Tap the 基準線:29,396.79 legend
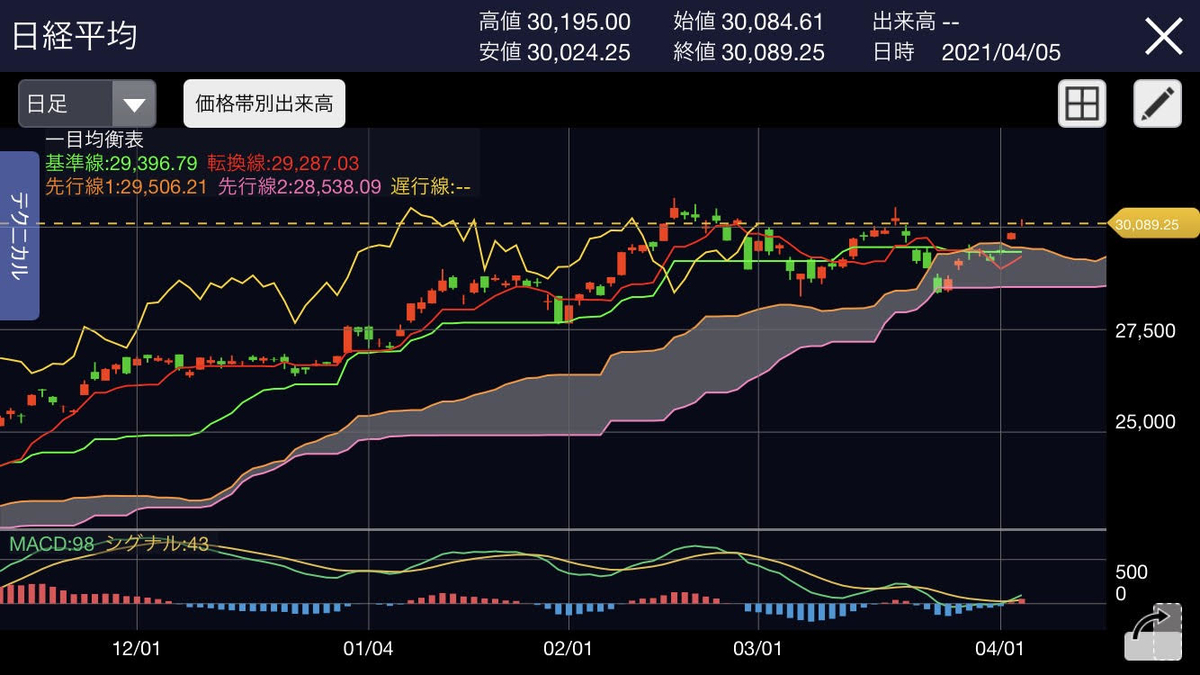1200x675 pixels. tap(121, 163)
